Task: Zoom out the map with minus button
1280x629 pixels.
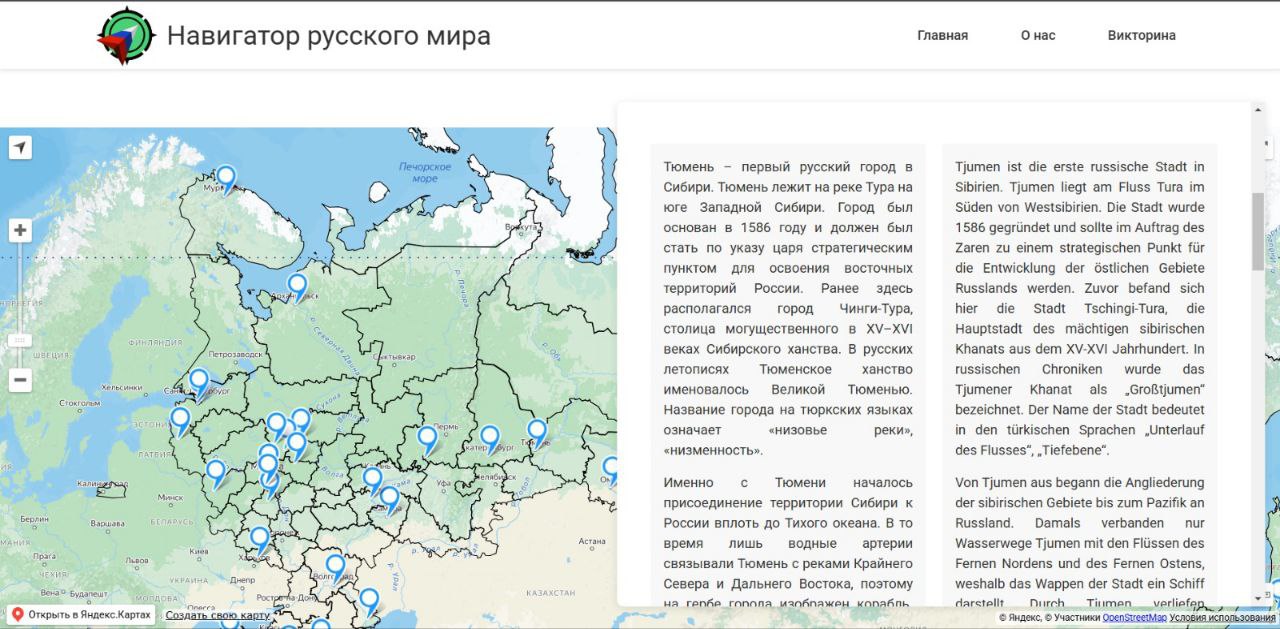Action: tap(20, 380)
